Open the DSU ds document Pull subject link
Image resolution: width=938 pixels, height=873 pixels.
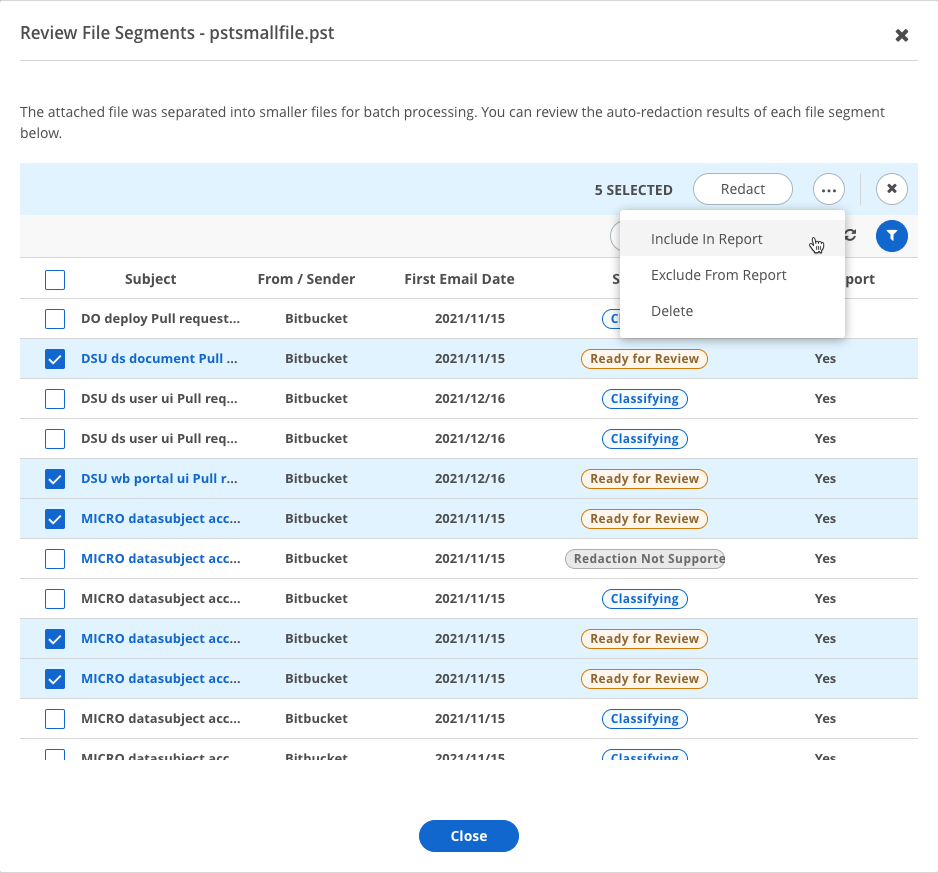point(159,358)
